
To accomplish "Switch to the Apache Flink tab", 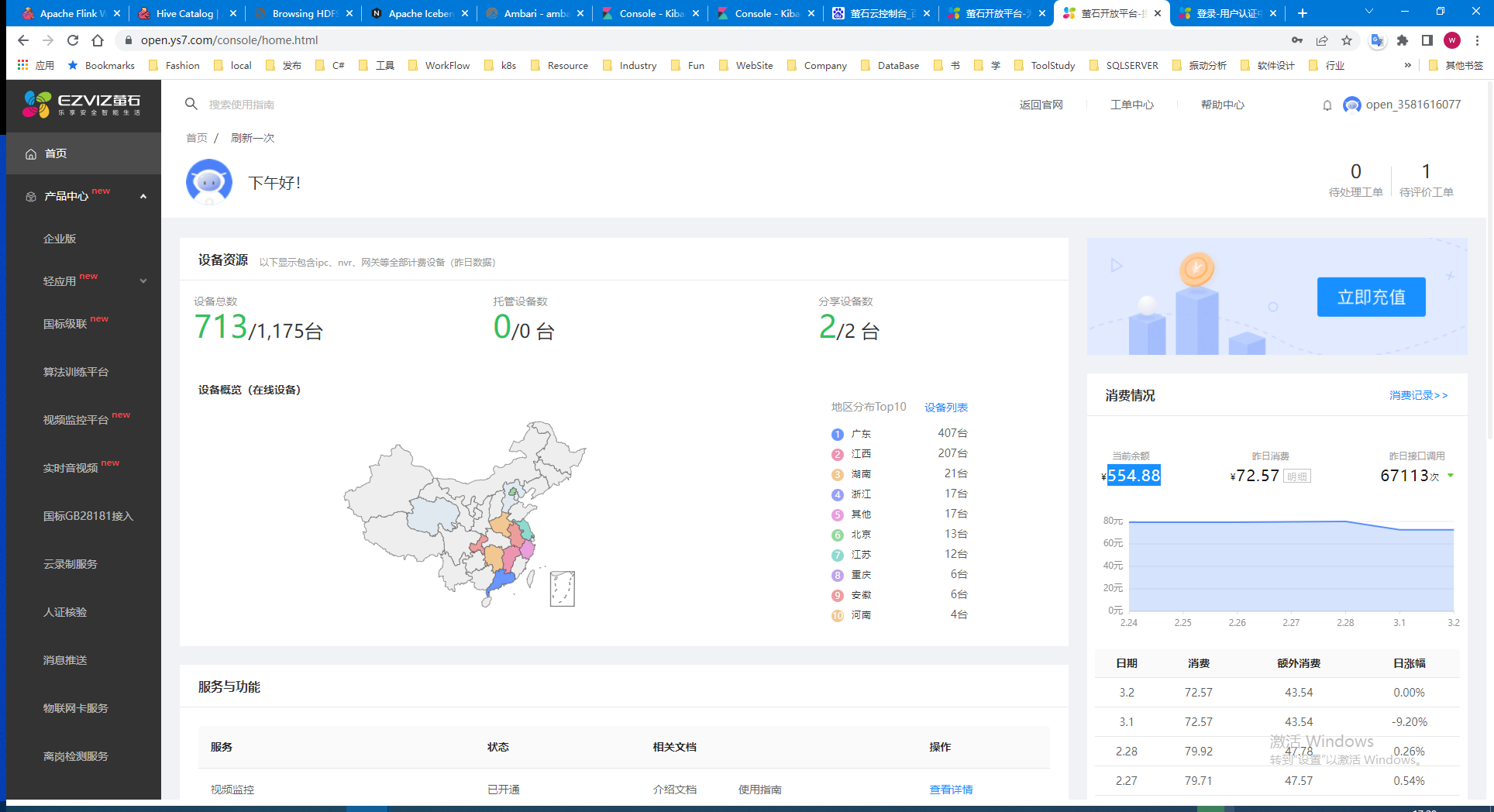I will (x=70, y=13).
